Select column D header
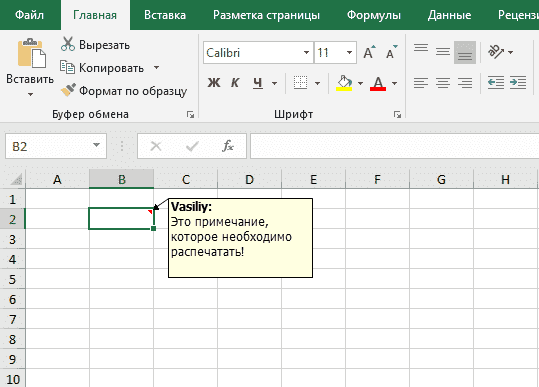The image size is (539, 387). point(250,179)
